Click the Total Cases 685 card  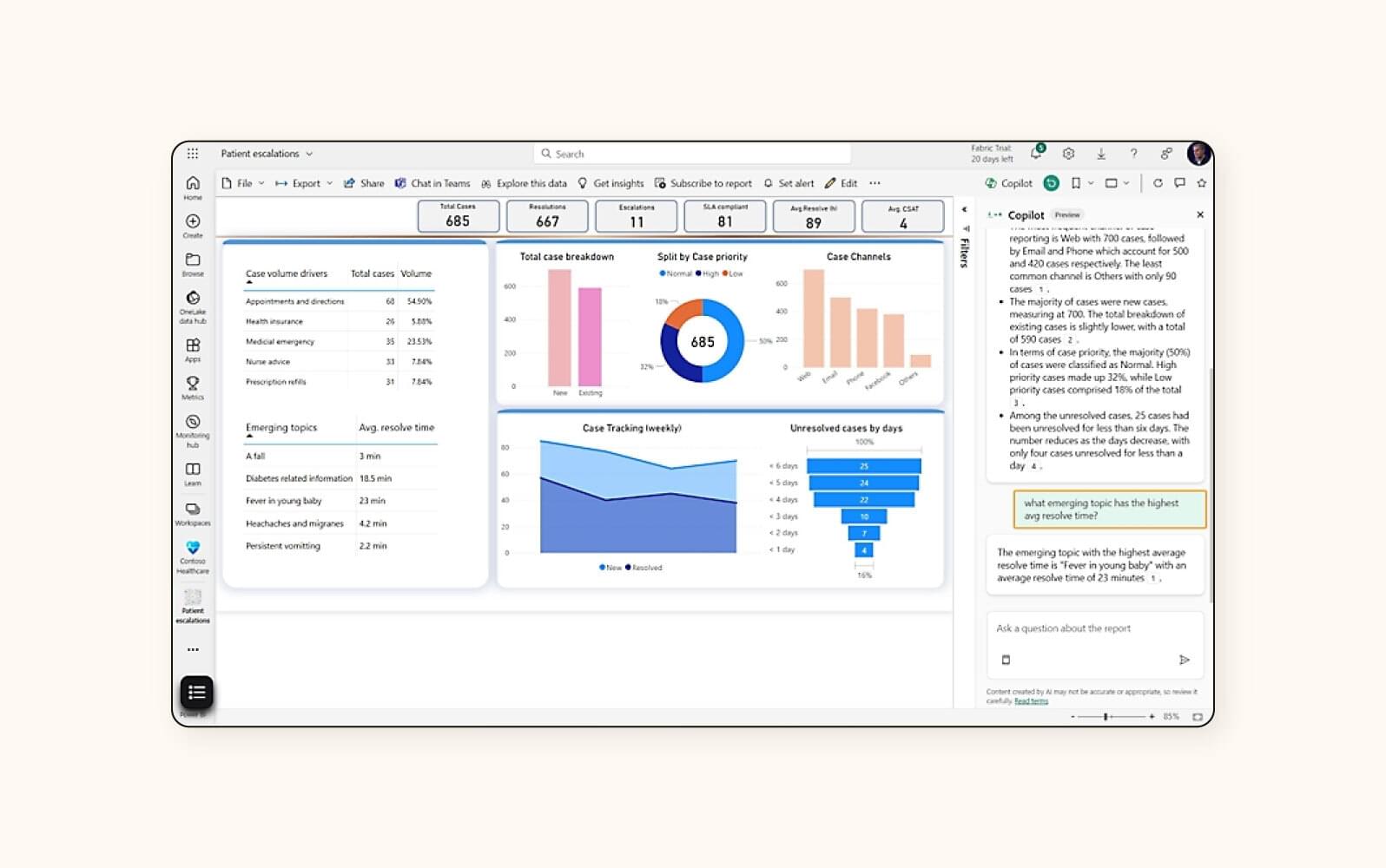458,216
